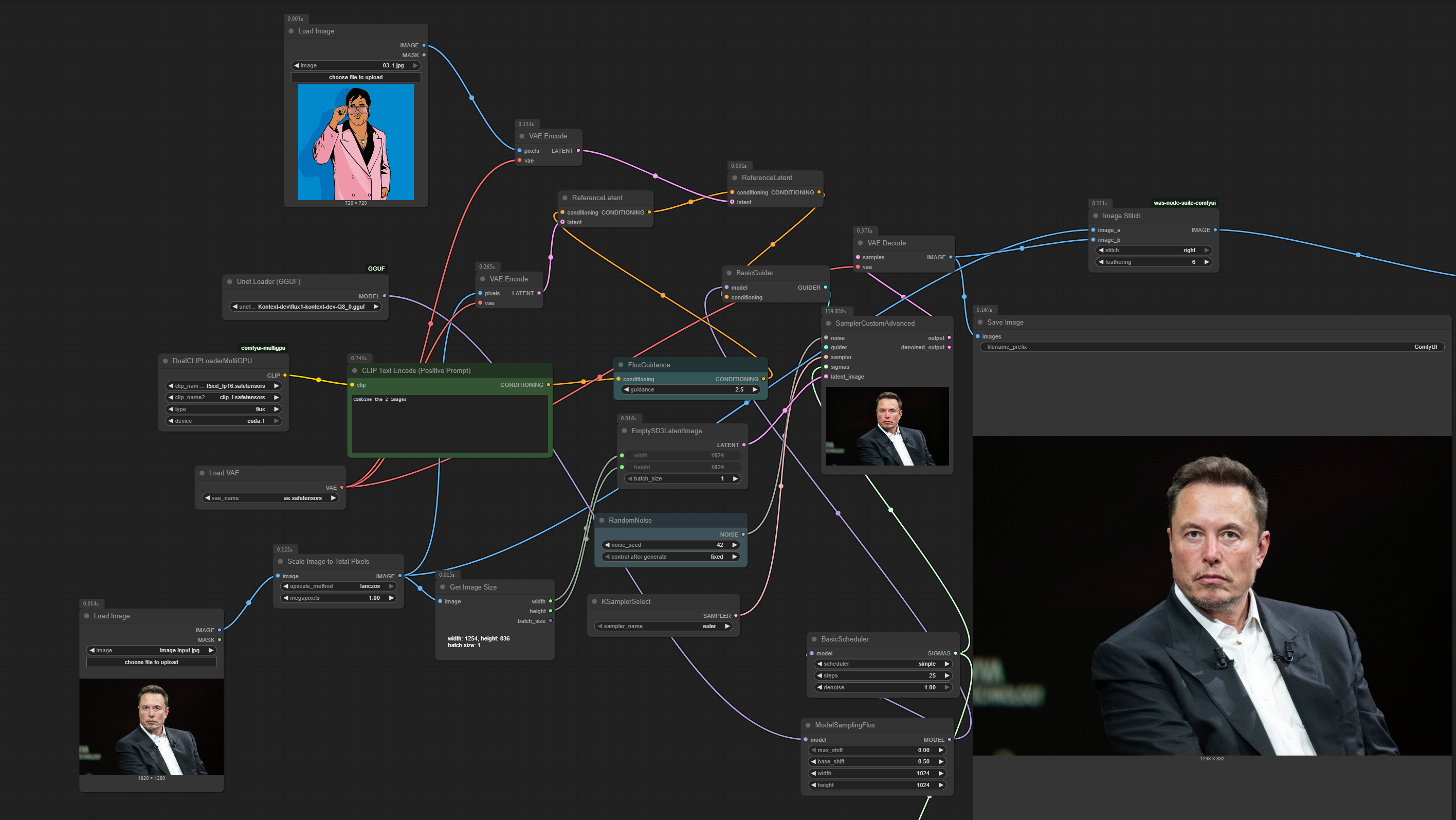Click the GGUF badge above Unet Loader
Viewport: 1456px width, 820px height.
point(376,269)
